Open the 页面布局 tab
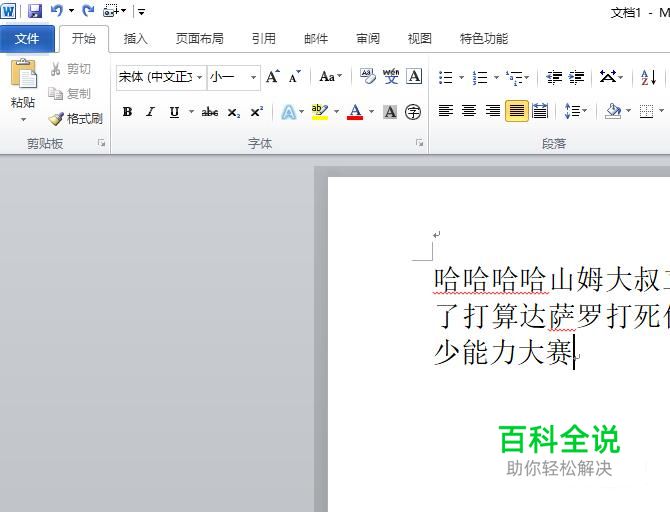Viewport: 670px width, 512px height. point(200,39)
